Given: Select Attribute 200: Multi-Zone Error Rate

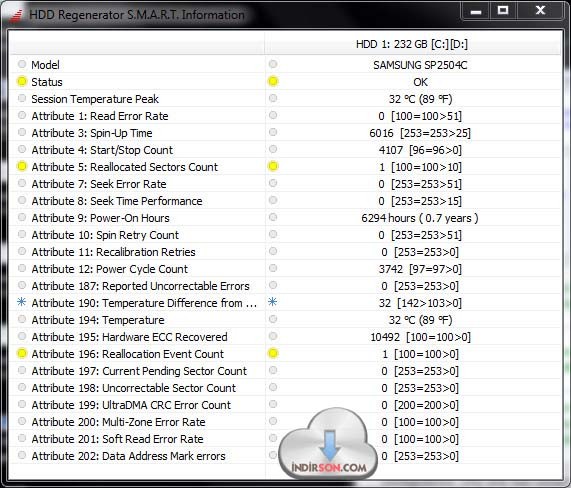Looking at the screenshot, I should coord(118,422).
